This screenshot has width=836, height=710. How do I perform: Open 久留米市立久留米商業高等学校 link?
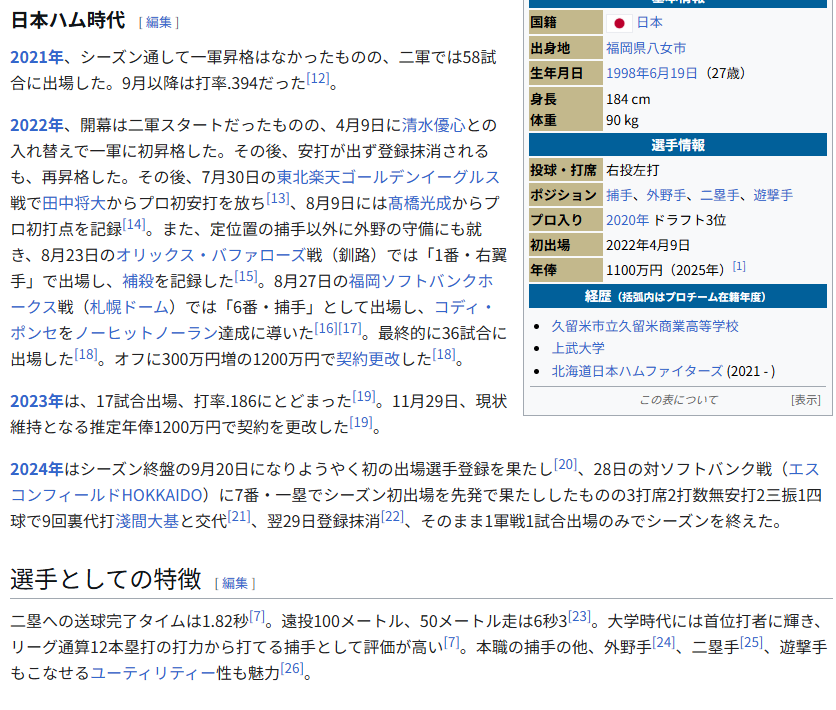click(645, 326)
